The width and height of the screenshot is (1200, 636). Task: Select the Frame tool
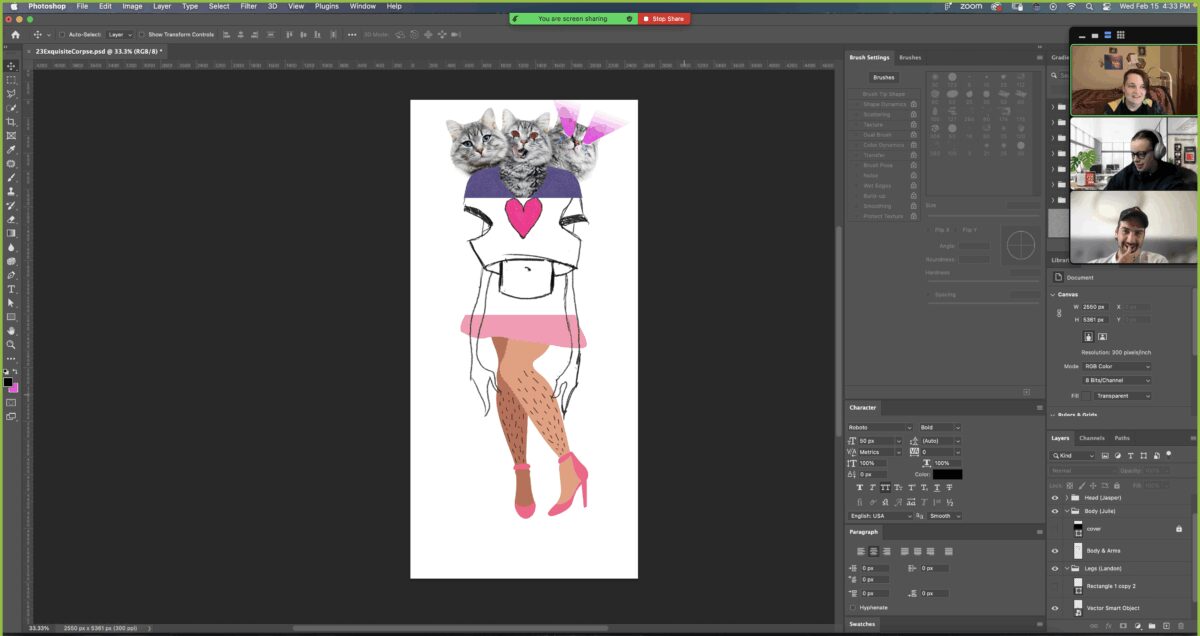11,136
